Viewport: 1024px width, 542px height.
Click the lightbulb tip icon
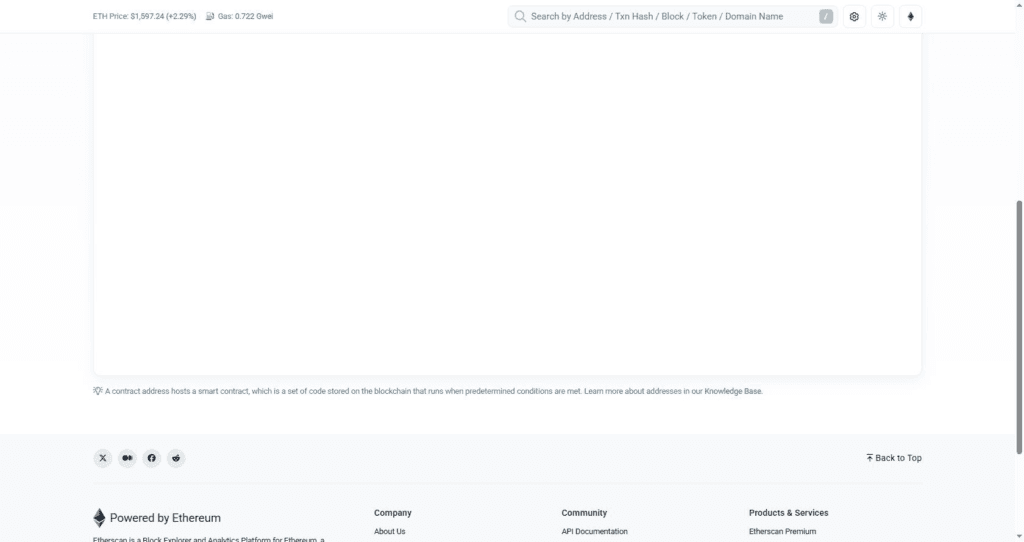pos(97,391)
